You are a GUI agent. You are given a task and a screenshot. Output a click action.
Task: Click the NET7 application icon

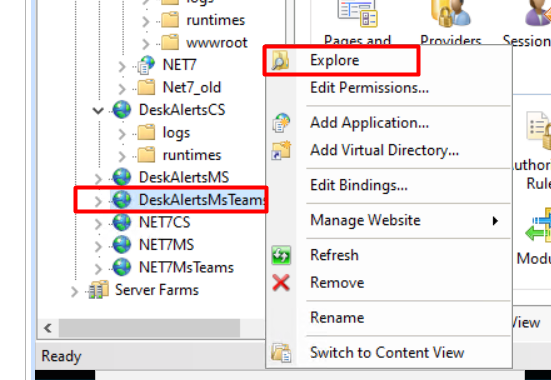(146, 65)
